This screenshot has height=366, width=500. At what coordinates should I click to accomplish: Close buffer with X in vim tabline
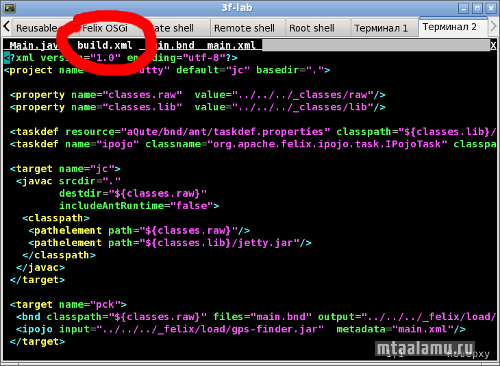point(493,45)
